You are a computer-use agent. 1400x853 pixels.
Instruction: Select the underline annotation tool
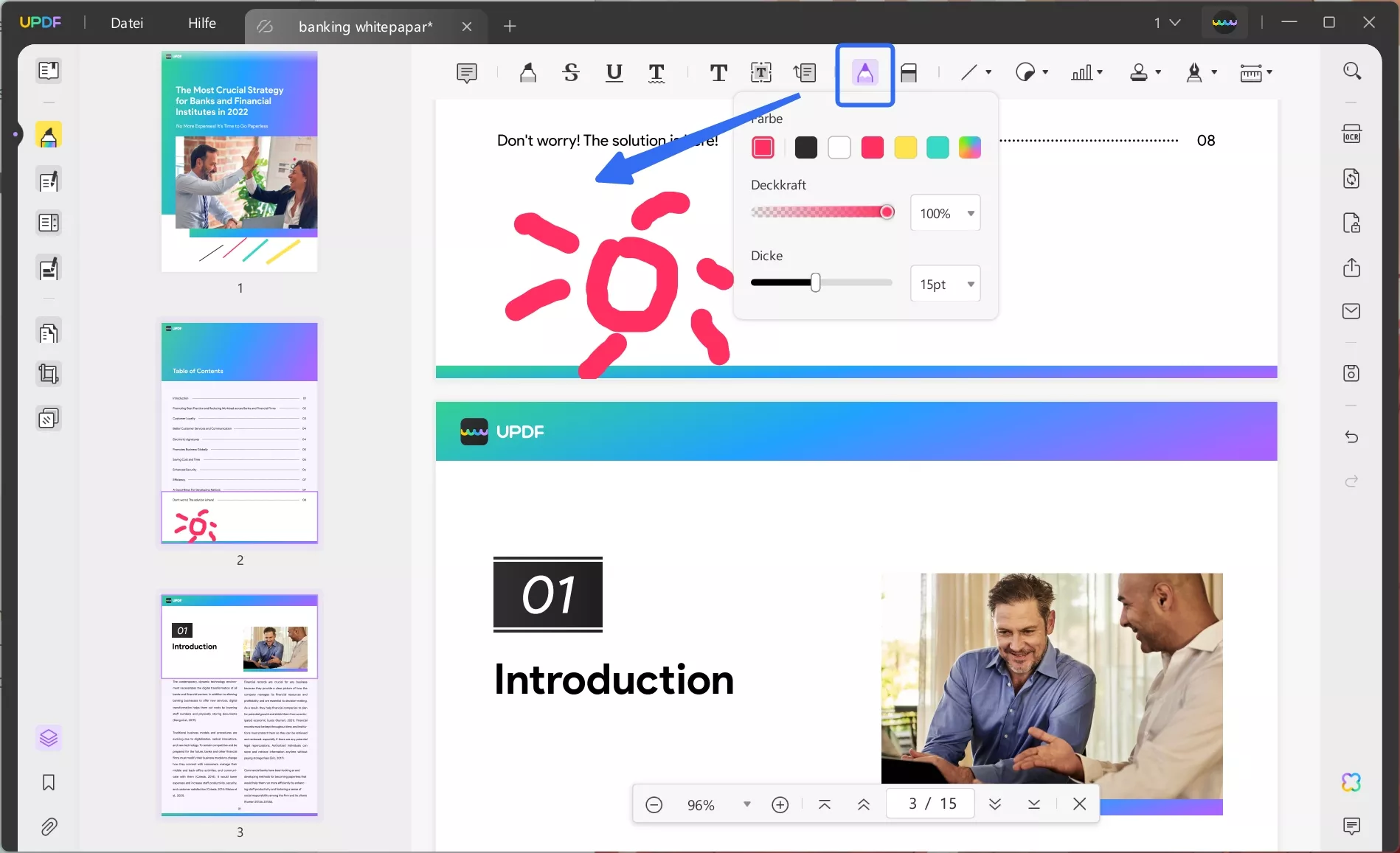[x=614, y=72]
